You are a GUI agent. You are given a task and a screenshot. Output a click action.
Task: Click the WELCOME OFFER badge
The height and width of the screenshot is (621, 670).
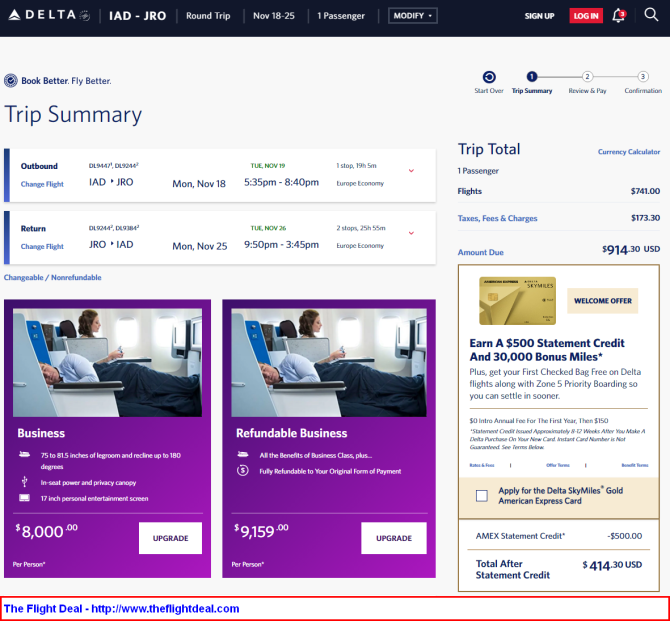click(x=602, y=301)
